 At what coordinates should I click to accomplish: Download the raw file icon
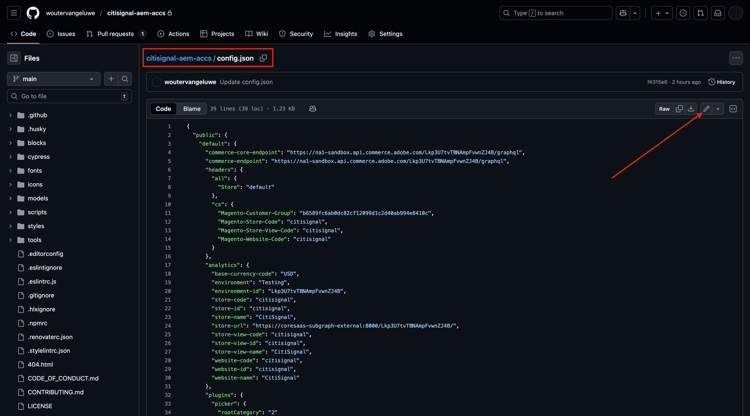click(x=691, y=109)
